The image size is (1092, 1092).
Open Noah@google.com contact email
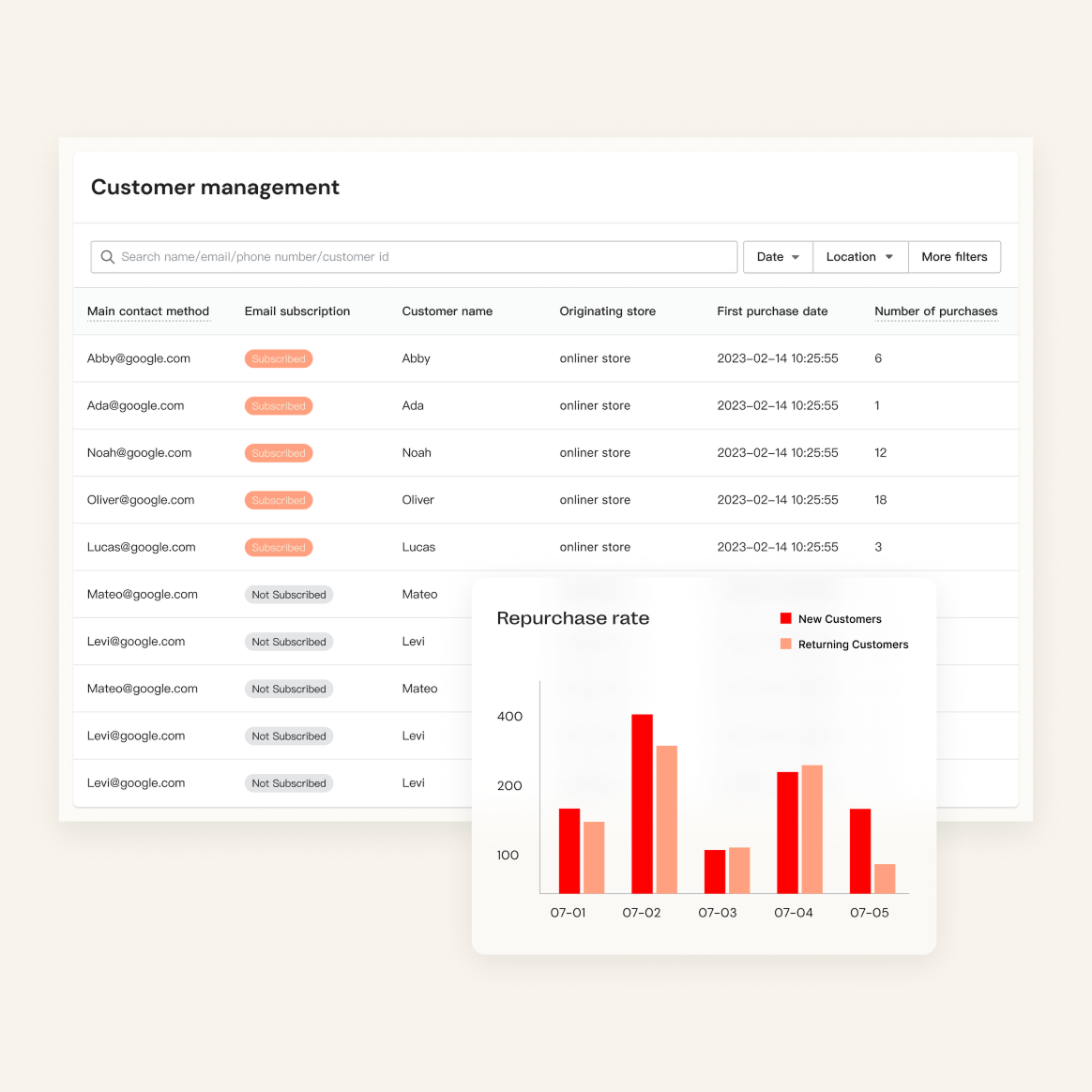pos(139,453)
